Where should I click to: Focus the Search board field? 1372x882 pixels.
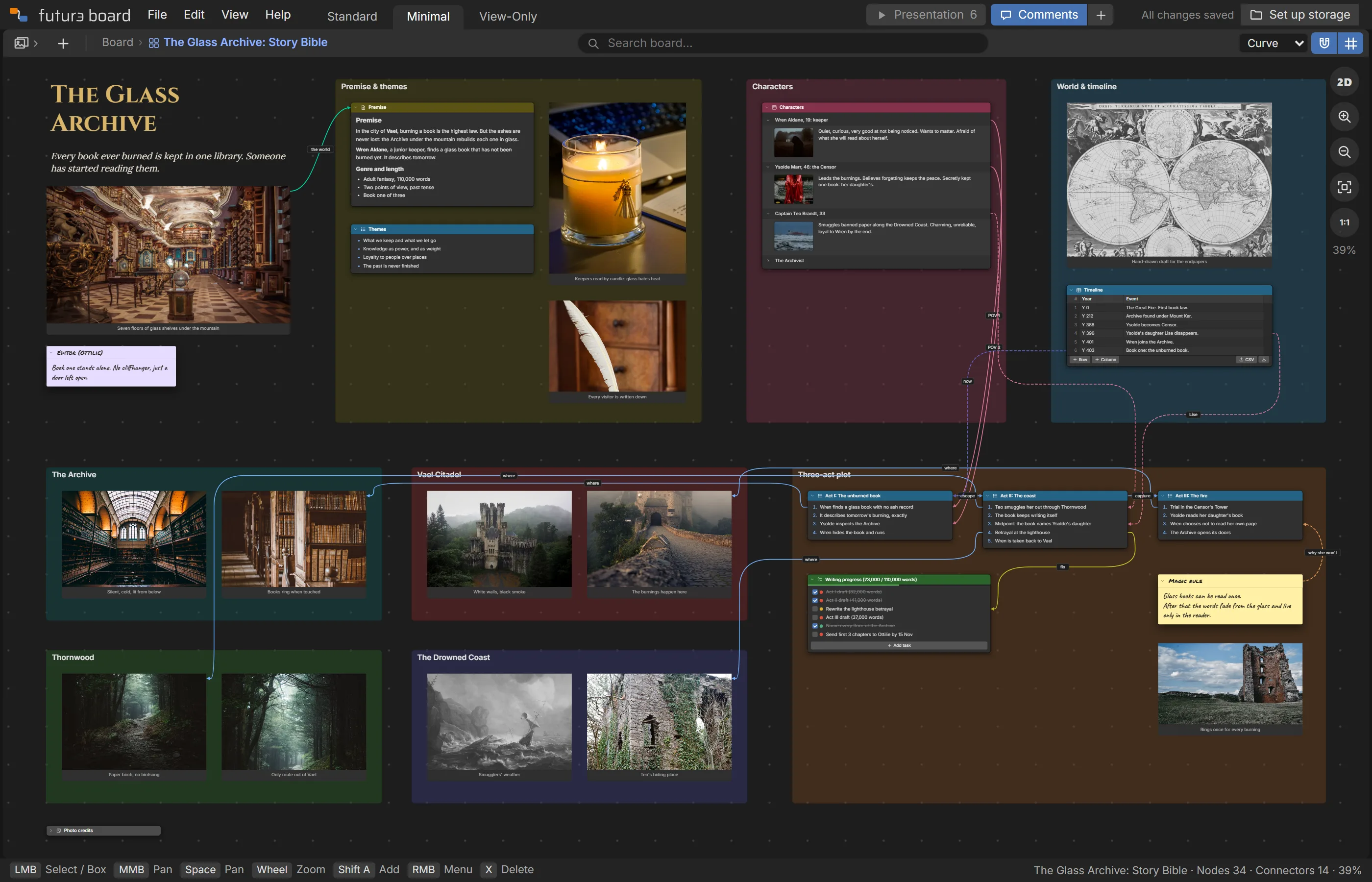coord(783,44)
